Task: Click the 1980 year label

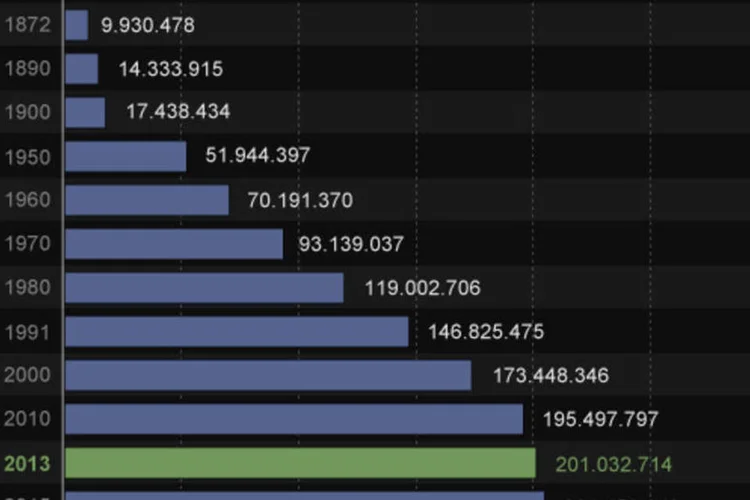Action: (x=28, y=288)
